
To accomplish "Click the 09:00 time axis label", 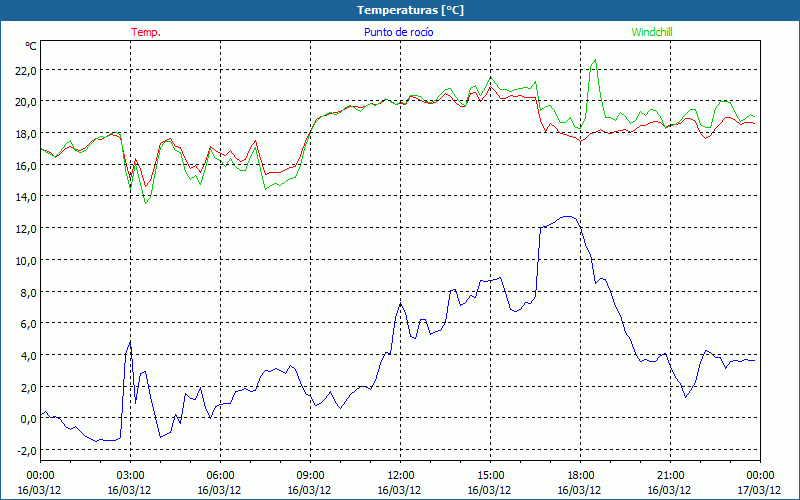I will pos(310,476).
